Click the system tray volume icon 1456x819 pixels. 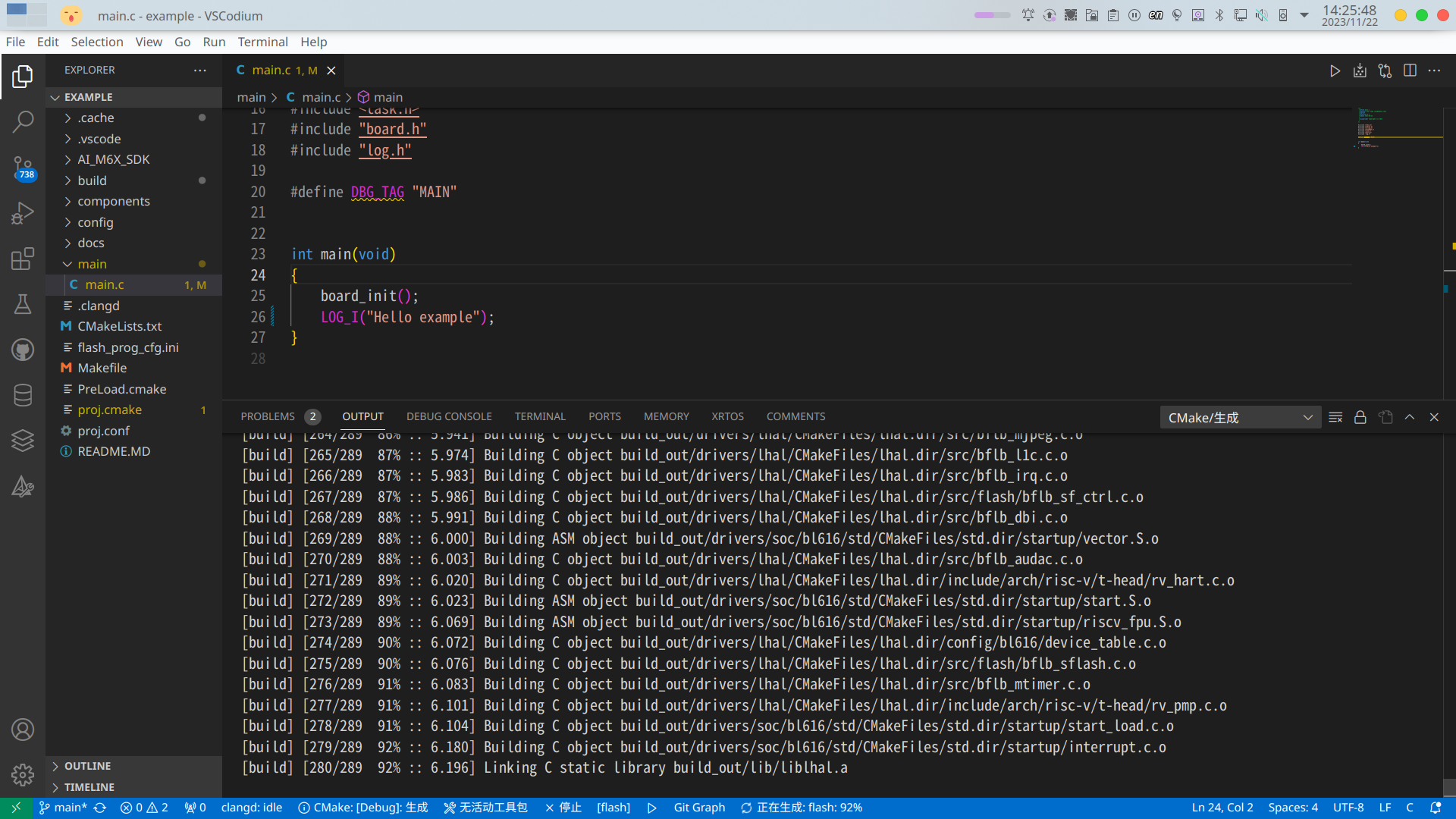coord(1262,15)
